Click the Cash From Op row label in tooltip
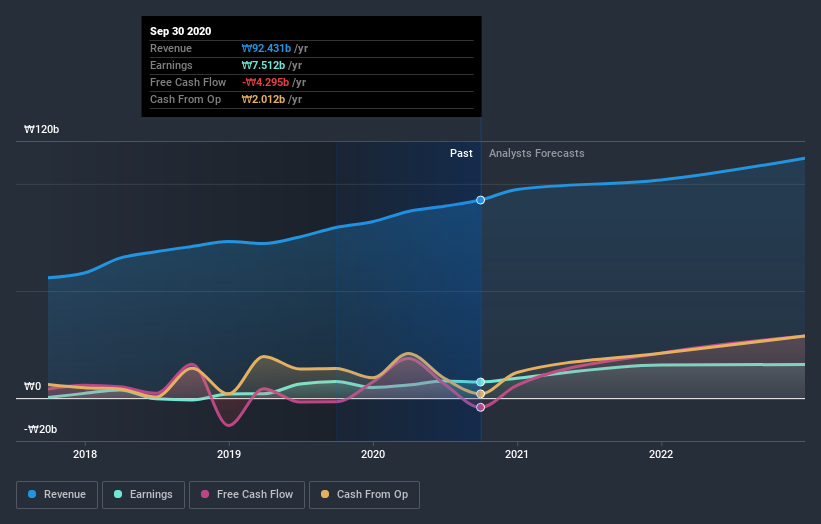821x524 pixels. (185, 99)
